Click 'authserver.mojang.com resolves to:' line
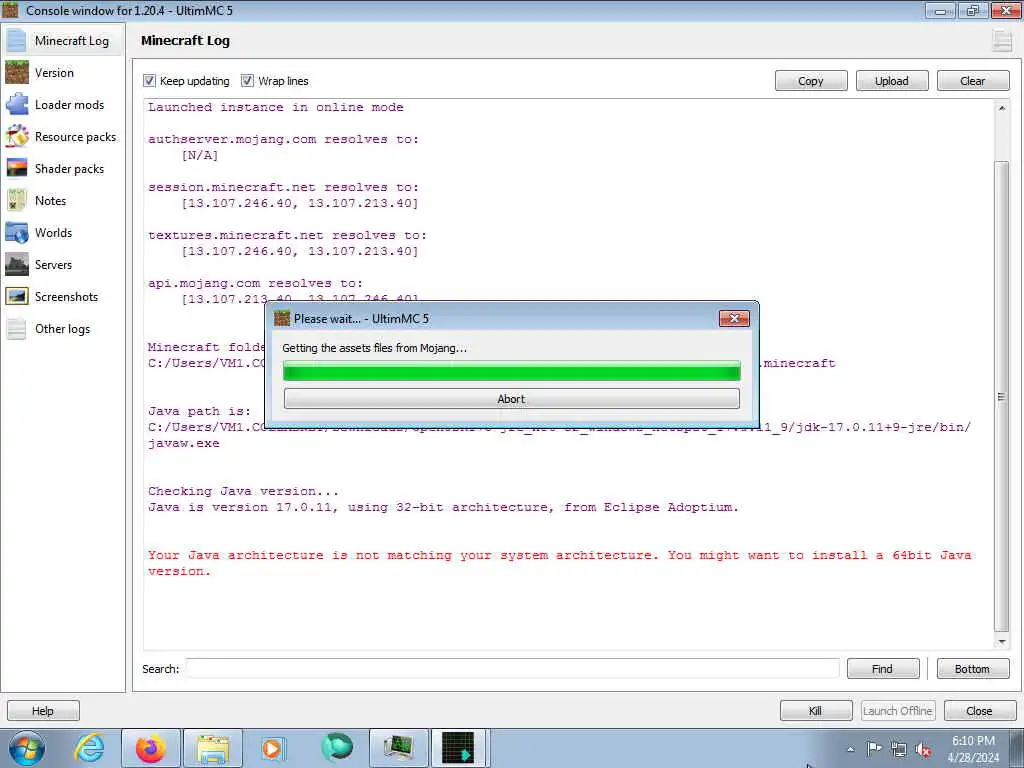The height and width of the screenshot is (768, 1024). coord(283,139)
